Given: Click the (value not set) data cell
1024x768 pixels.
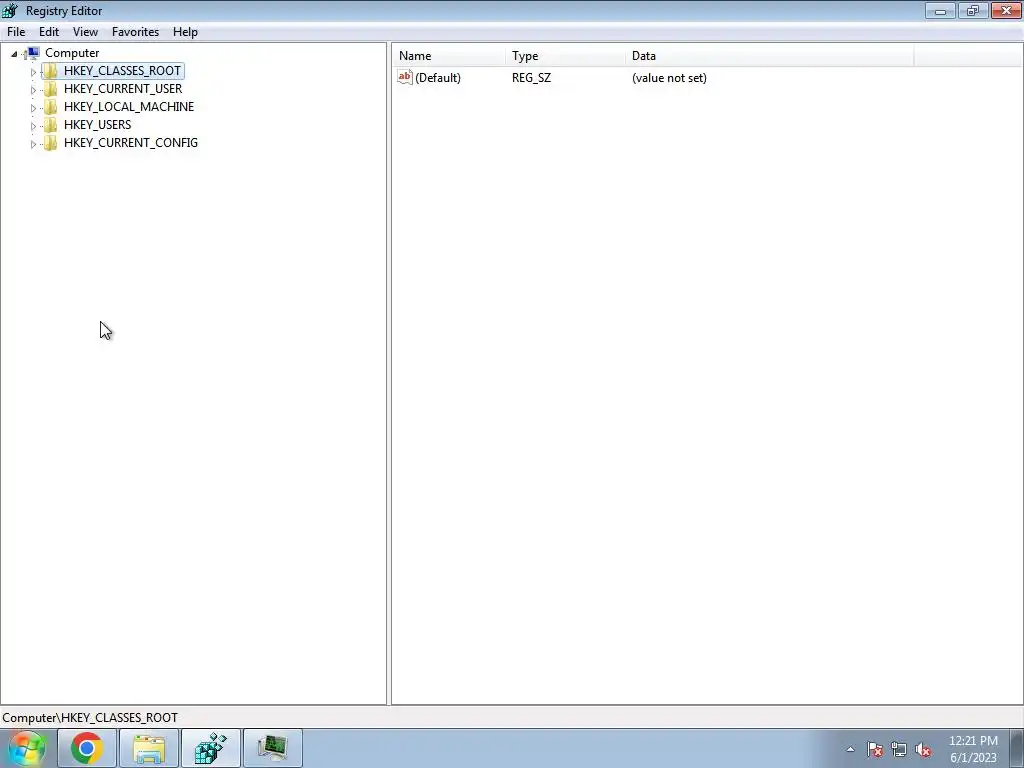Looking at the screenshot, I should 669,78.
